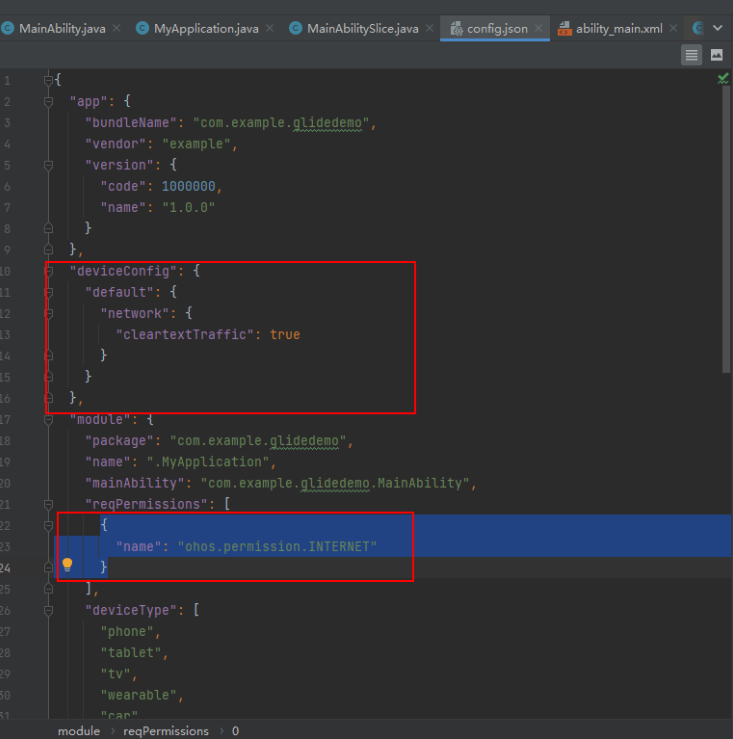The width and height of the screenshot is (733, 739).
Task: Click the "package" key in module
Action: click(x=119, y=441)
